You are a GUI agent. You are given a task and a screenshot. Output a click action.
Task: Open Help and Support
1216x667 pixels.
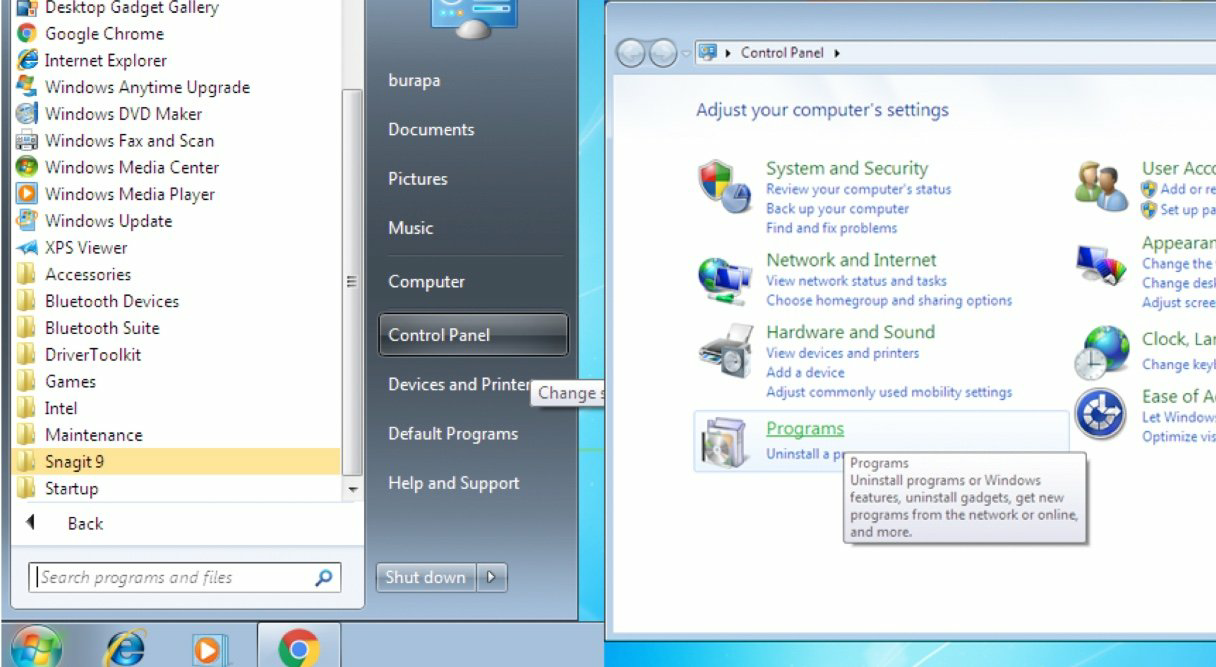(x=454, y=483)
